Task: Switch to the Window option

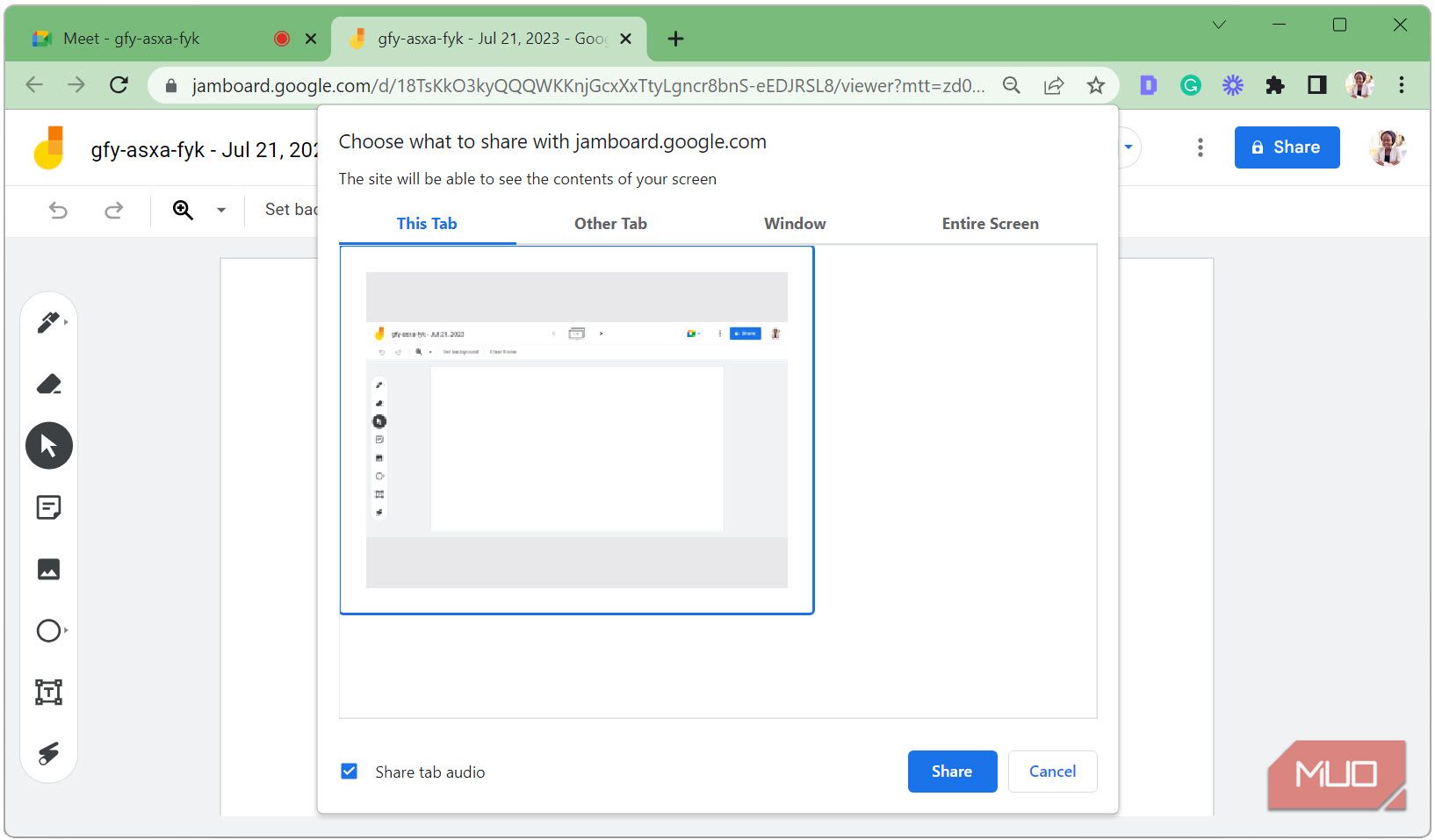Action: pyautogui.click(x=795, y=224)
